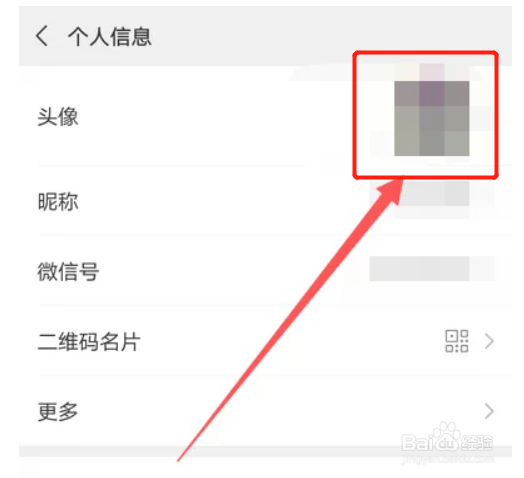Click the Baidu 经验 watermark logo

(447, 443)
